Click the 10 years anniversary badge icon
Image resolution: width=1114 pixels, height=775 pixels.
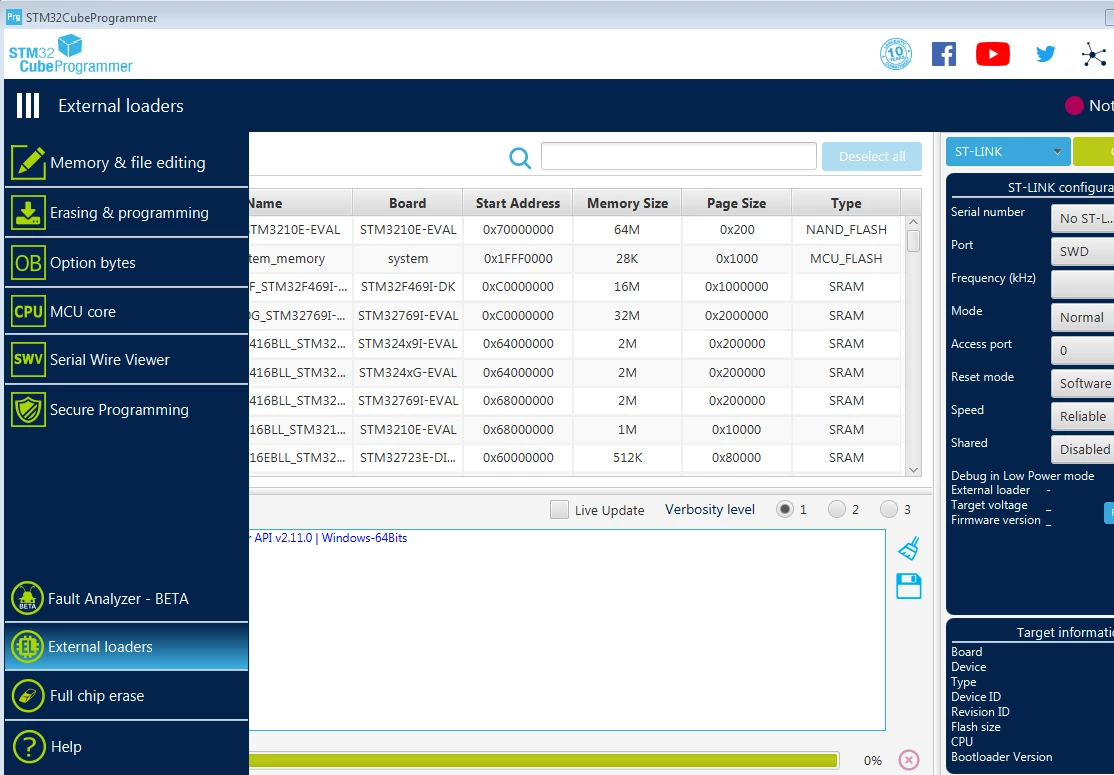click(x=896, y=54)
